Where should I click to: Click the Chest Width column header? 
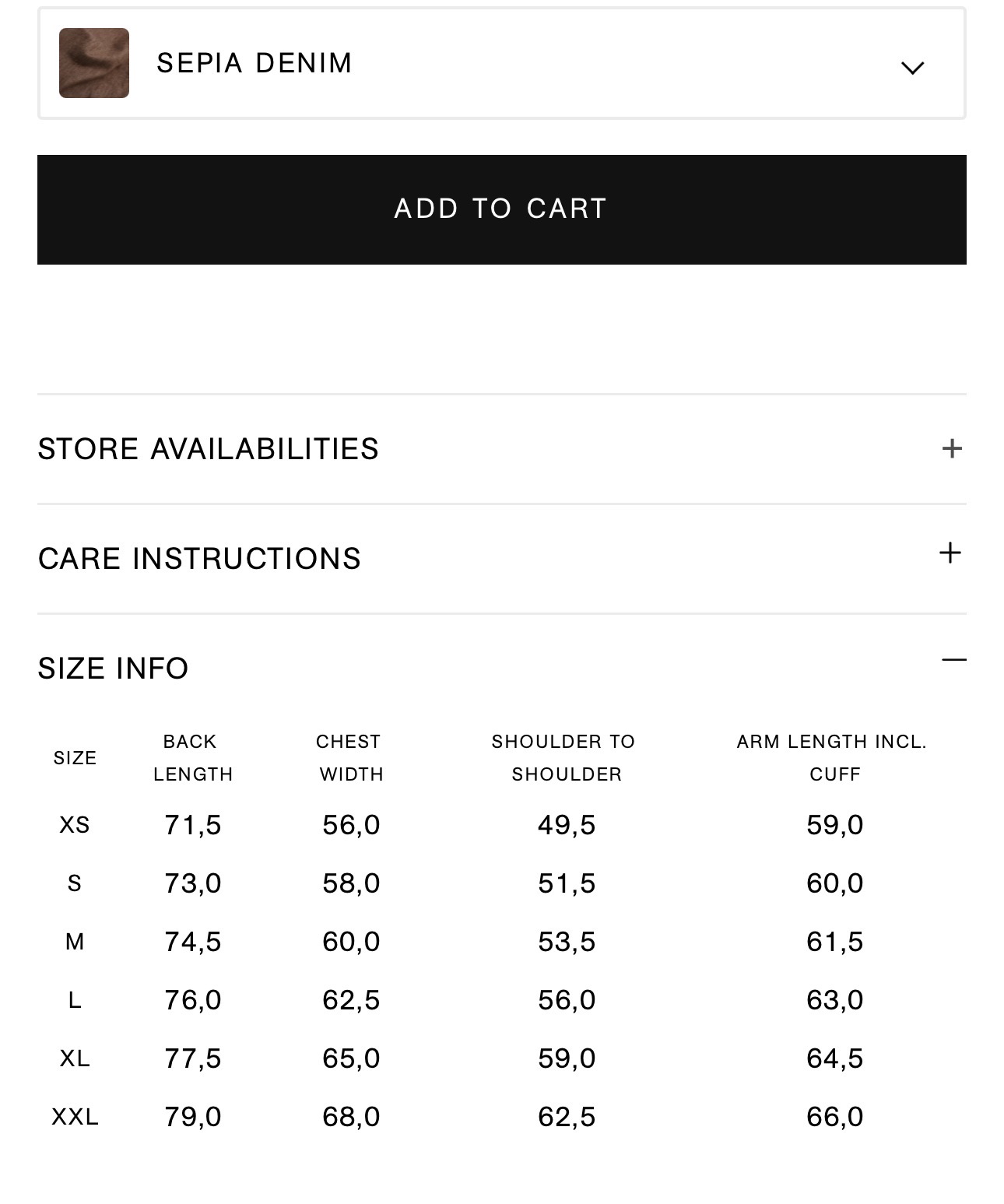350,758
